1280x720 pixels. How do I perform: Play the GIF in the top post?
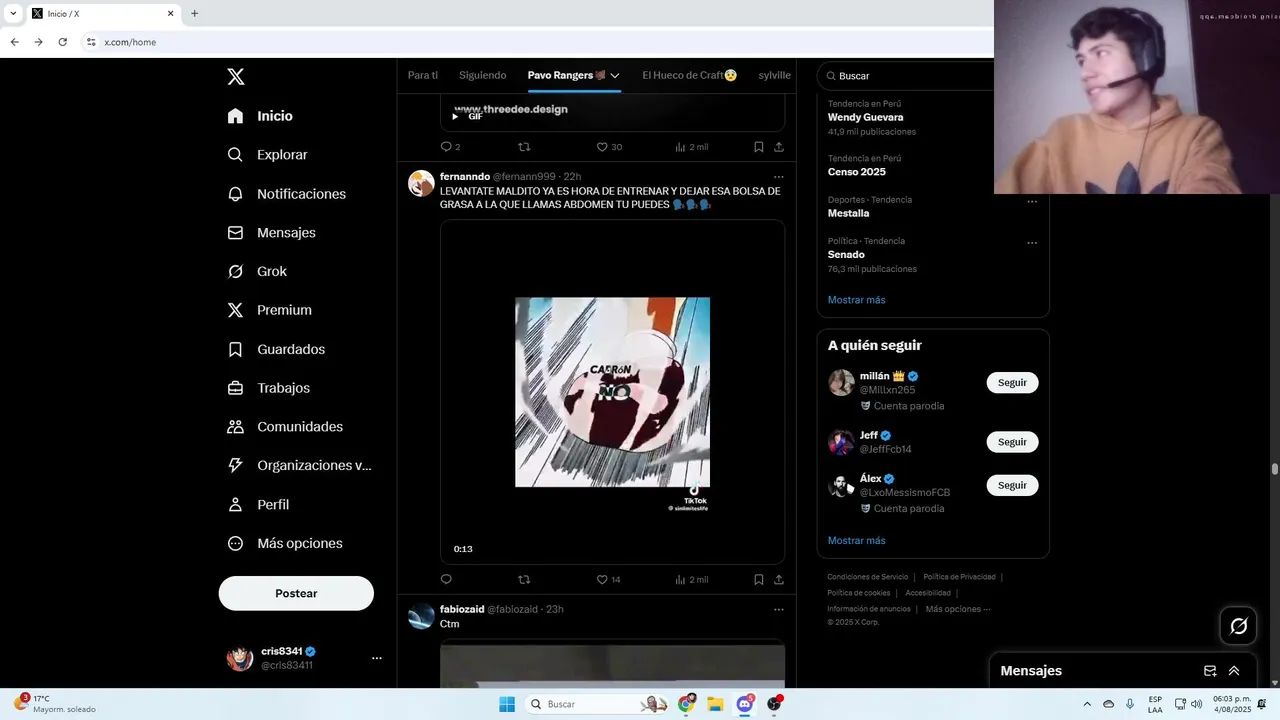point(455,116)
